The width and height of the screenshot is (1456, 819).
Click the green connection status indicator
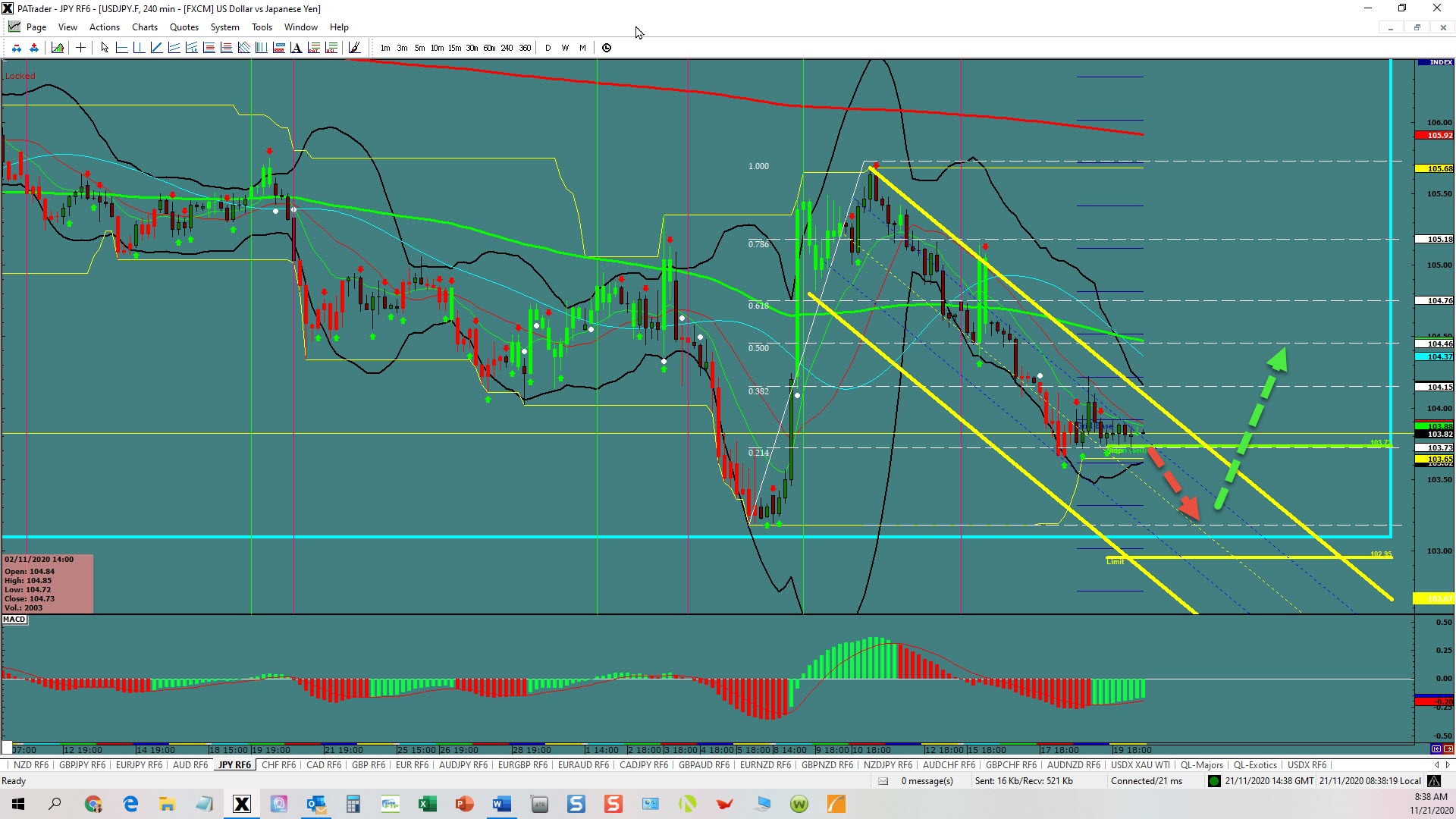pyautogui.click(x=1214, y=781)
